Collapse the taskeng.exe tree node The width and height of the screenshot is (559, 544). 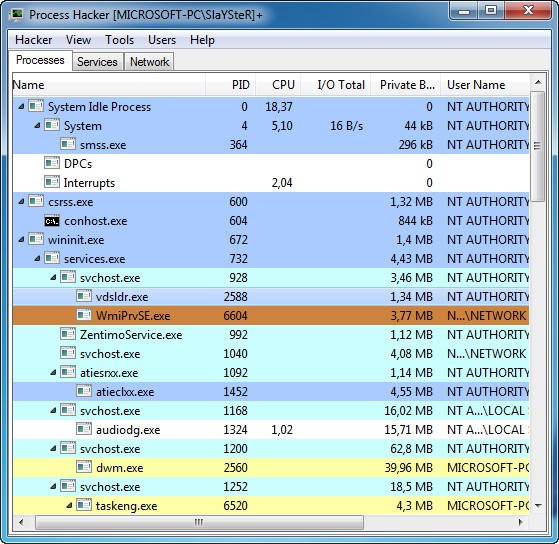(70, 506)
